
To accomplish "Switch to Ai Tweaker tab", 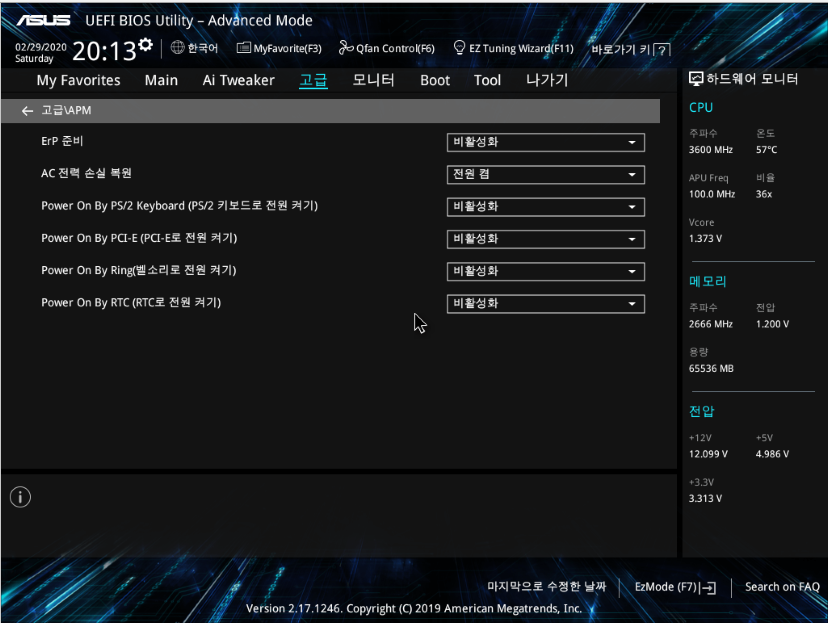I will pyautogui.click(x=238, y=80).
